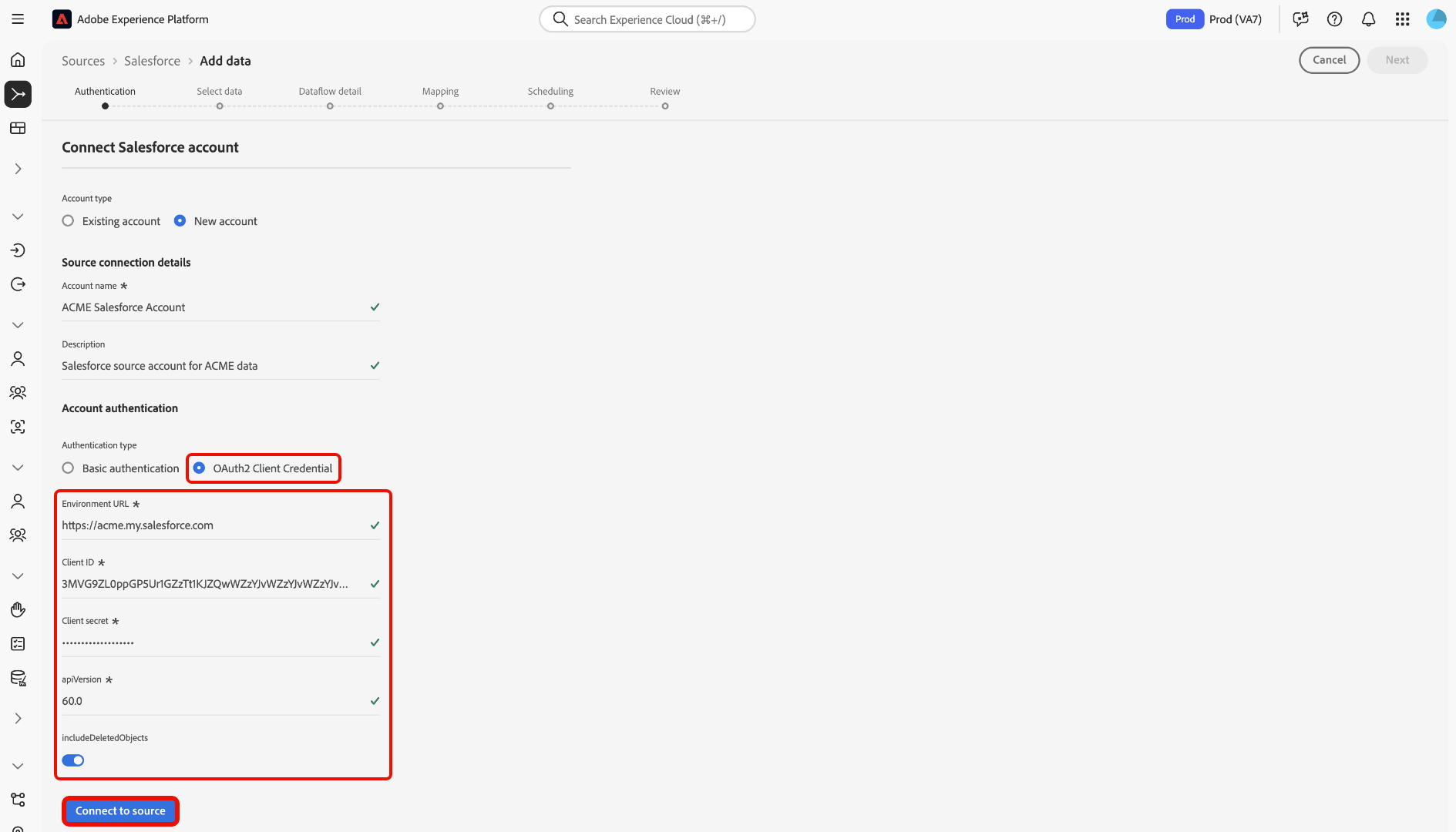Image resolution: width=1456 pixels, height=832 pixels.
Task: Click the database with broom sidebar icon
Action: (x=18, y=678)
